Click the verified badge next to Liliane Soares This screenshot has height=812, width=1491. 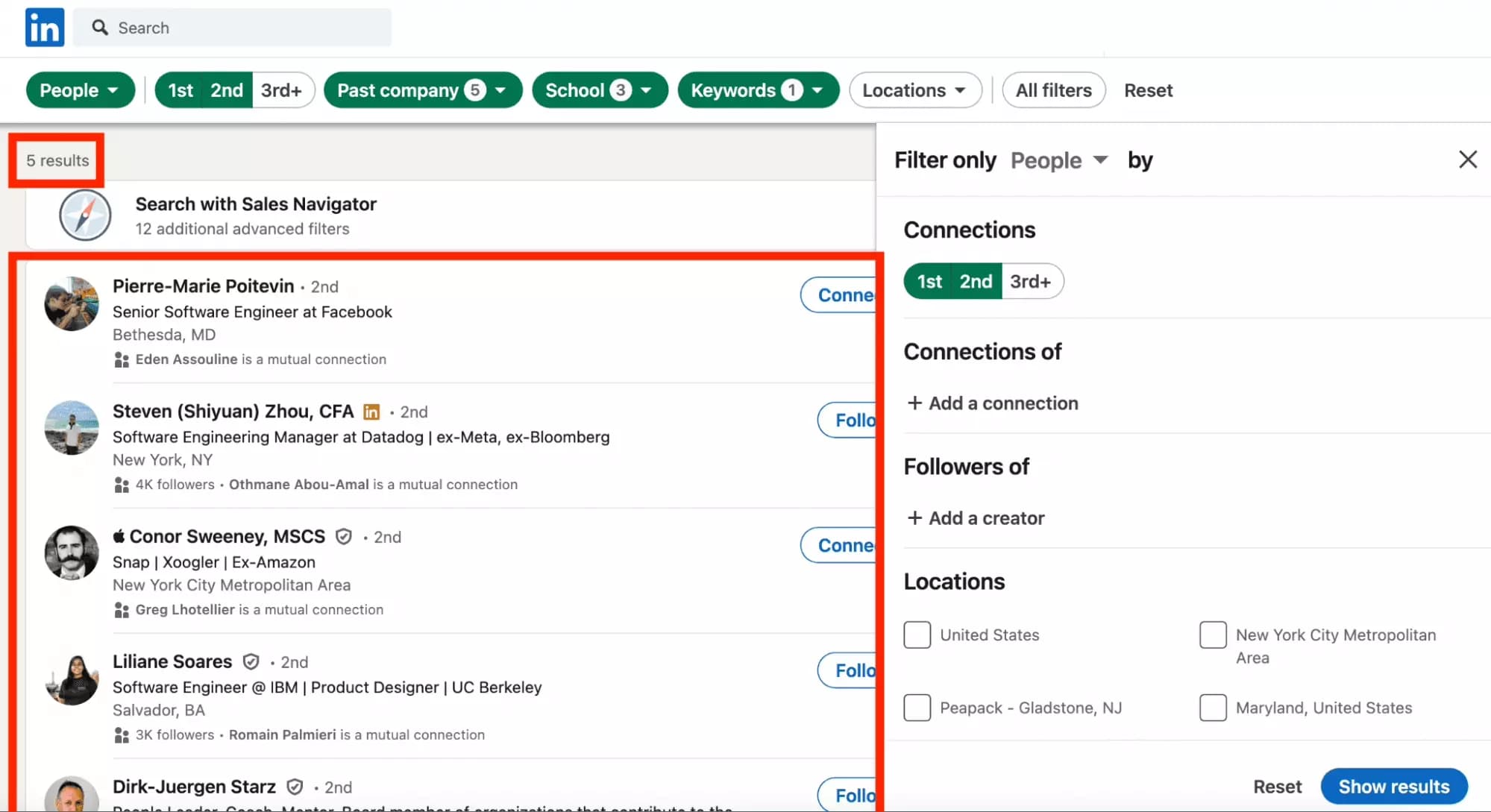point(251,661)
